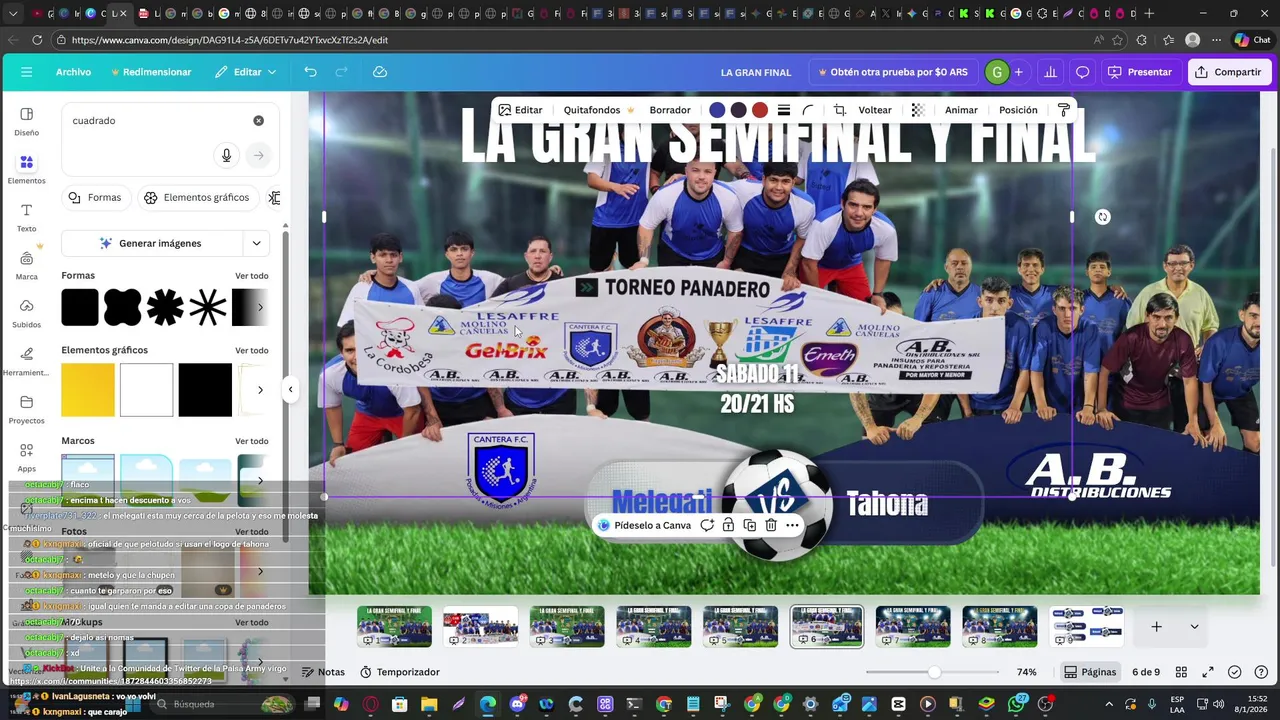Image resolution: width=1280 pixels, height=720 pixels.
Task: Toggle the Notas panel
Action: coord(323,672)
